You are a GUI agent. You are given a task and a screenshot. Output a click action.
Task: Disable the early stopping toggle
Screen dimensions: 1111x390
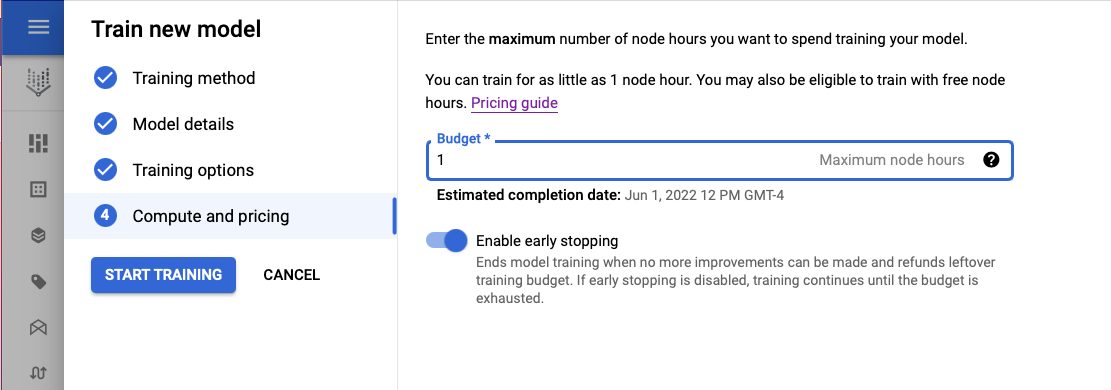(447, 240)
